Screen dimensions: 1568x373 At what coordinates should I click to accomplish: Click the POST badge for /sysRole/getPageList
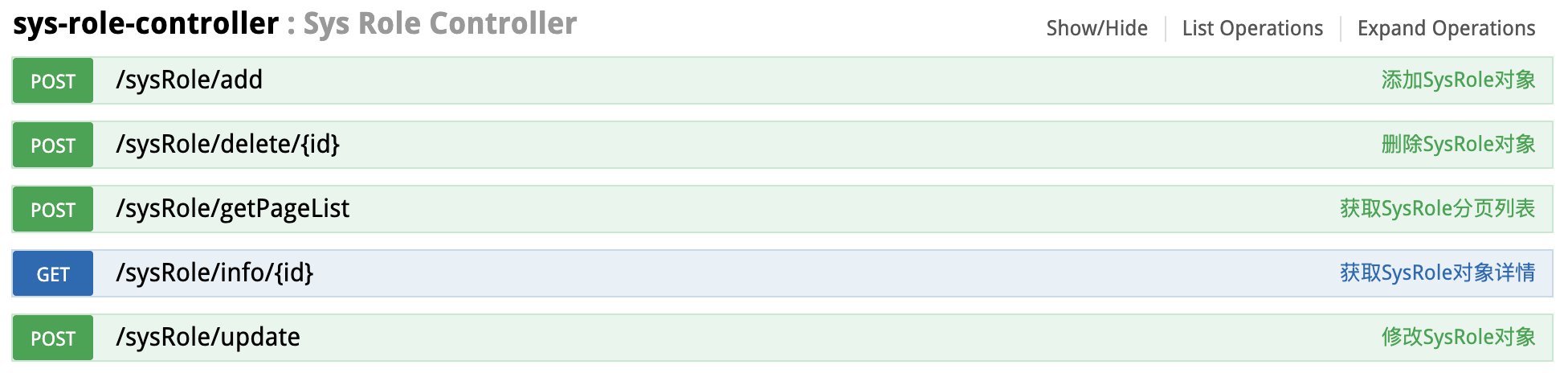point(53,209)
